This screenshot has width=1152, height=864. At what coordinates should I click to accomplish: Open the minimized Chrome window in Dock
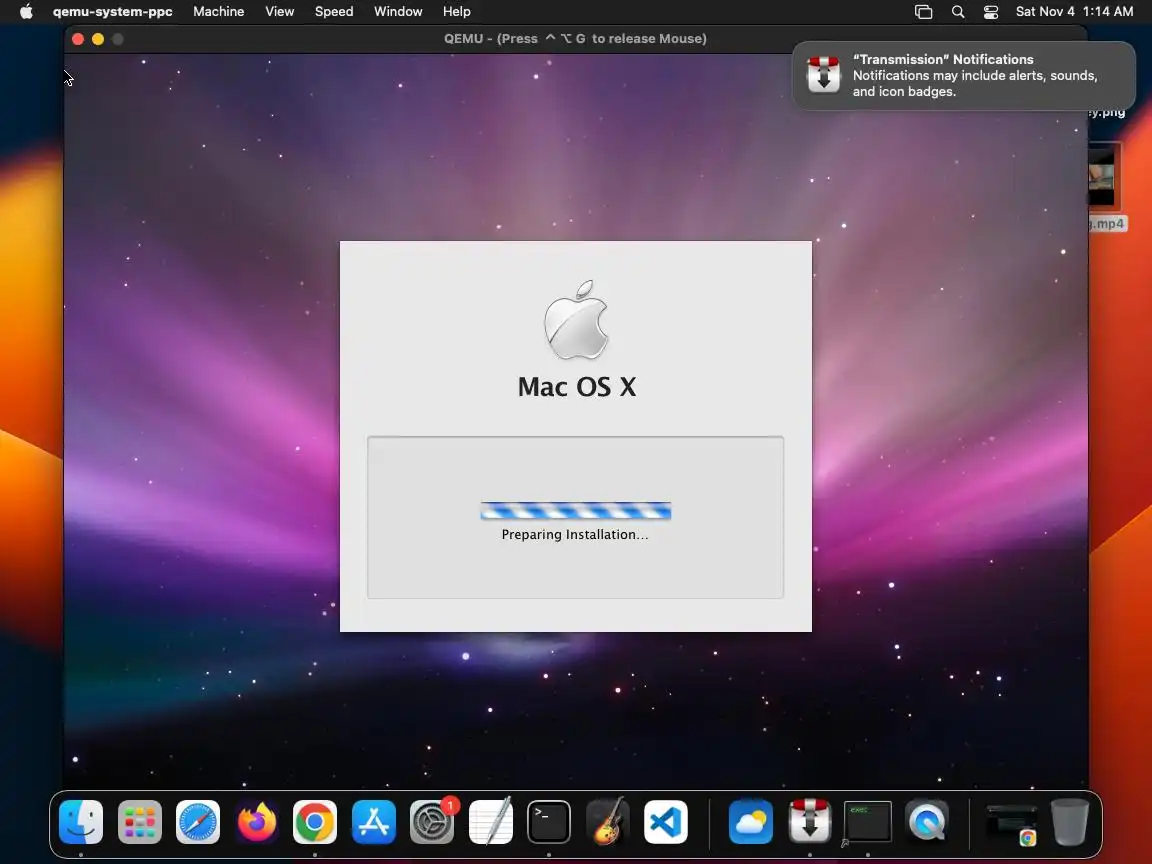pyautogui.click(x=1012, y=823)
